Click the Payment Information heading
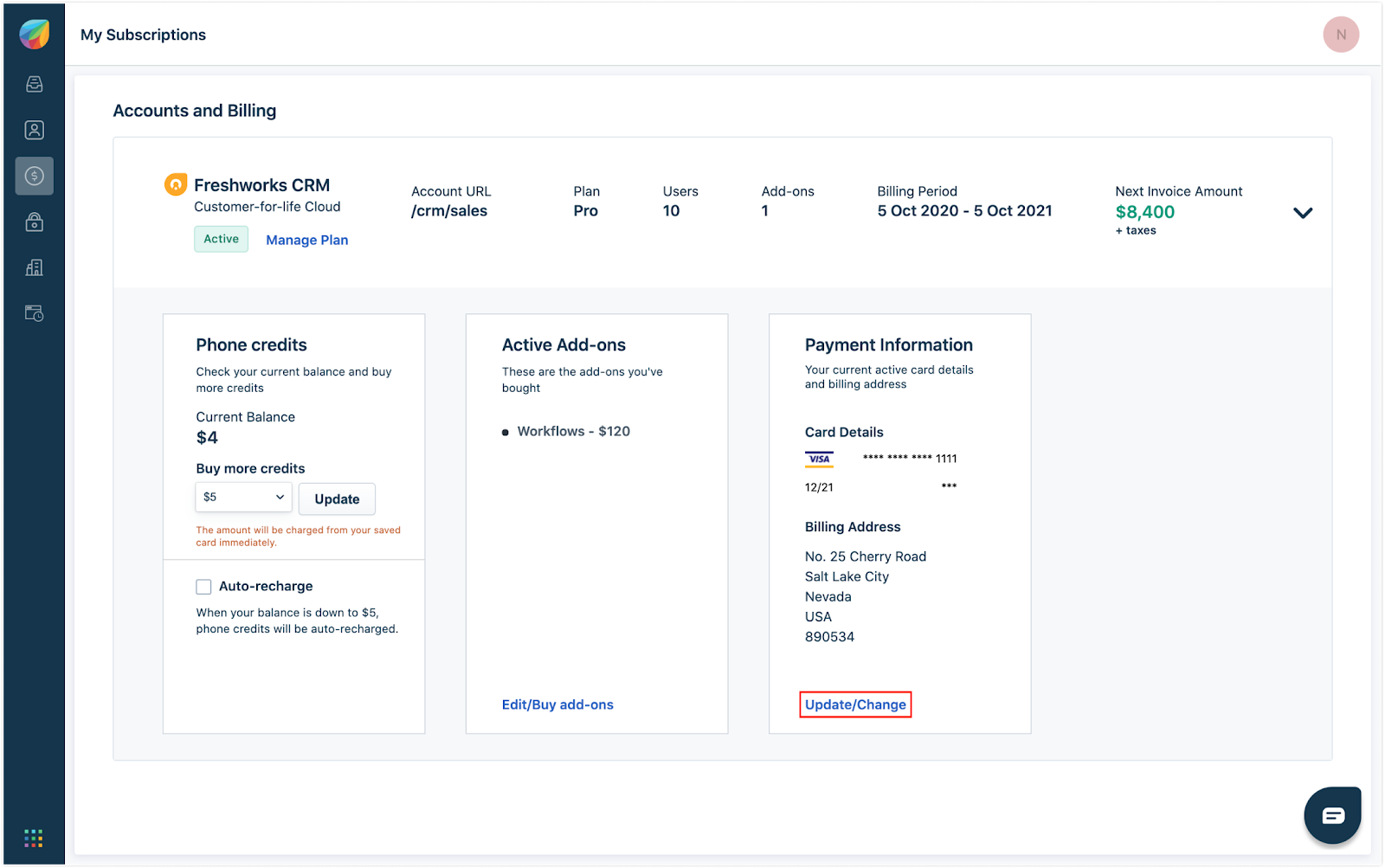The image size is (1385, 868). coord(889,345)
